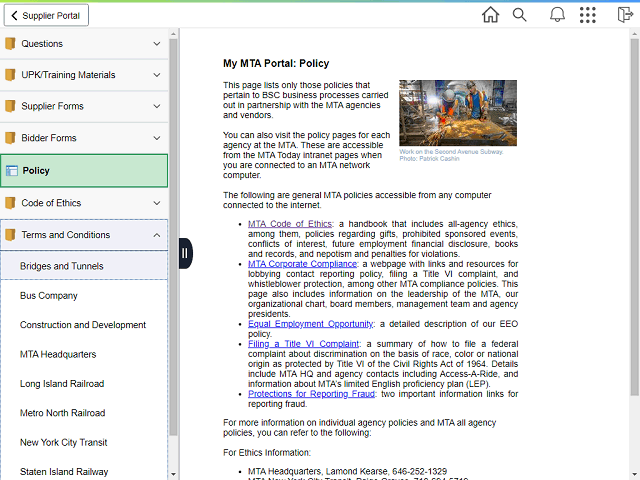The width and height of the screenshot is (640, 480).
Task: Click the Terms and Conditions folder icon
Action: tap(10, 235)
